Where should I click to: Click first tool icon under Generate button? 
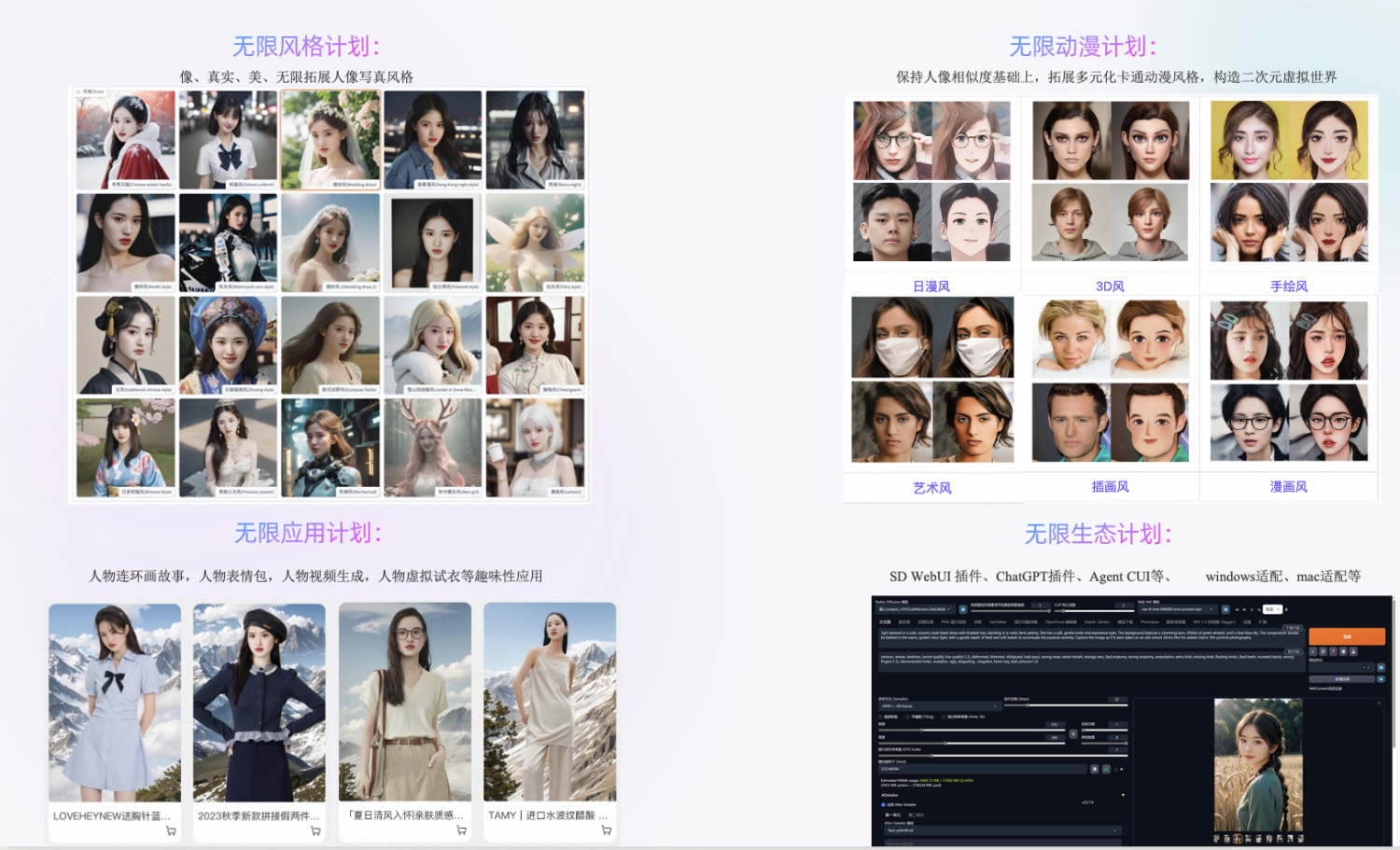[1313, 651]
